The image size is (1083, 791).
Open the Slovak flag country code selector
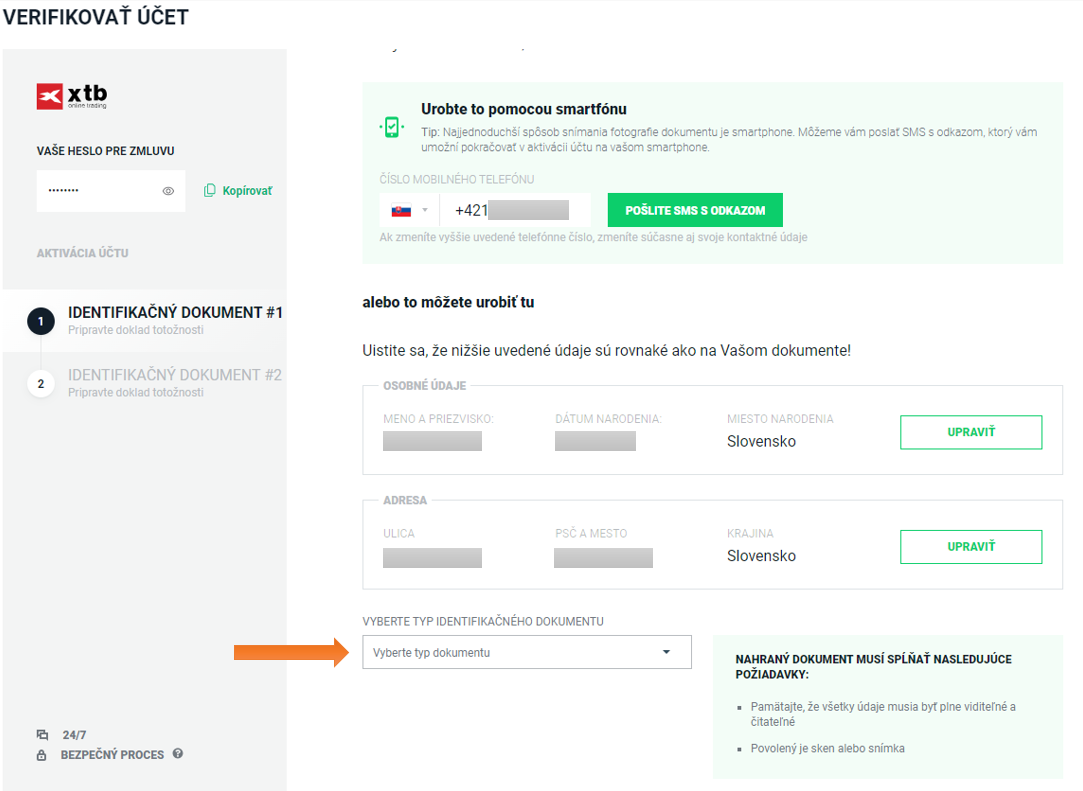click(x=409, y=210)
